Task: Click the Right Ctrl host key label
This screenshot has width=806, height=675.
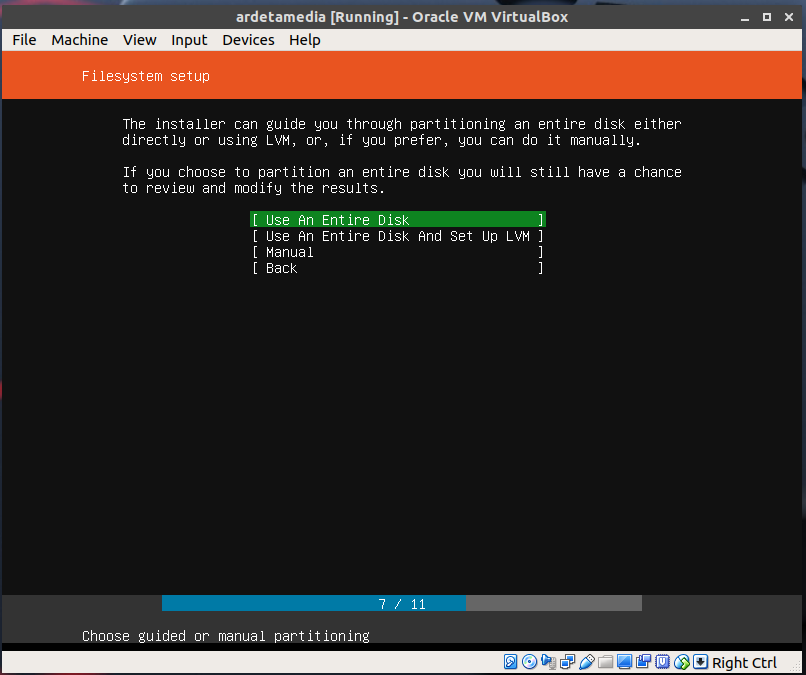Action: [x=744, y=662]
